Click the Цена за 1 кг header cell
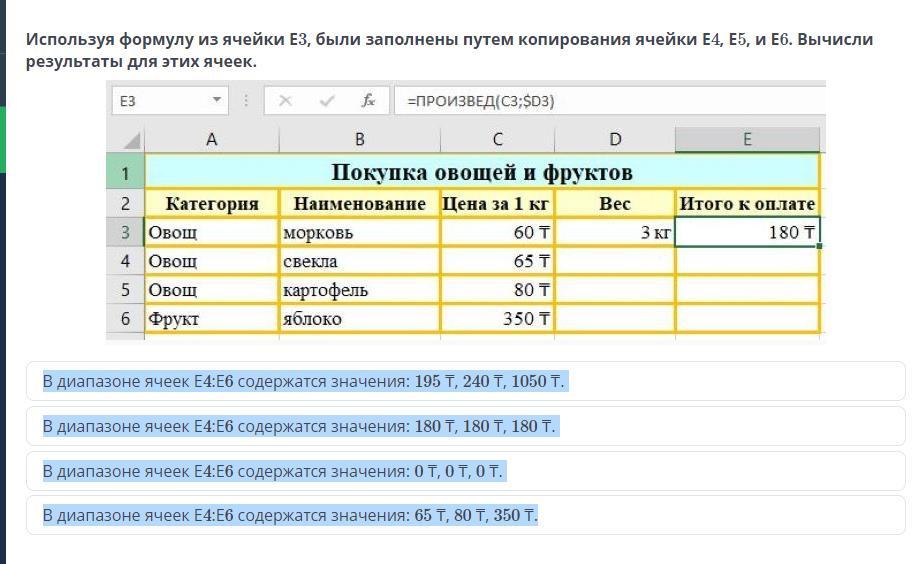 [x=498, y=204]
